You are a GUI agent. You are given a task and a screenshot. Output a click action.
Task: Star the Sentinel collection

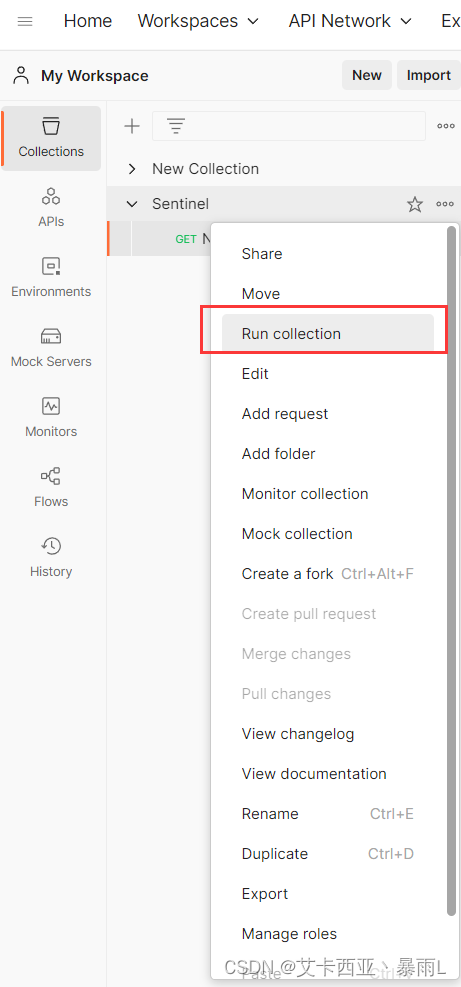(414, 204)
